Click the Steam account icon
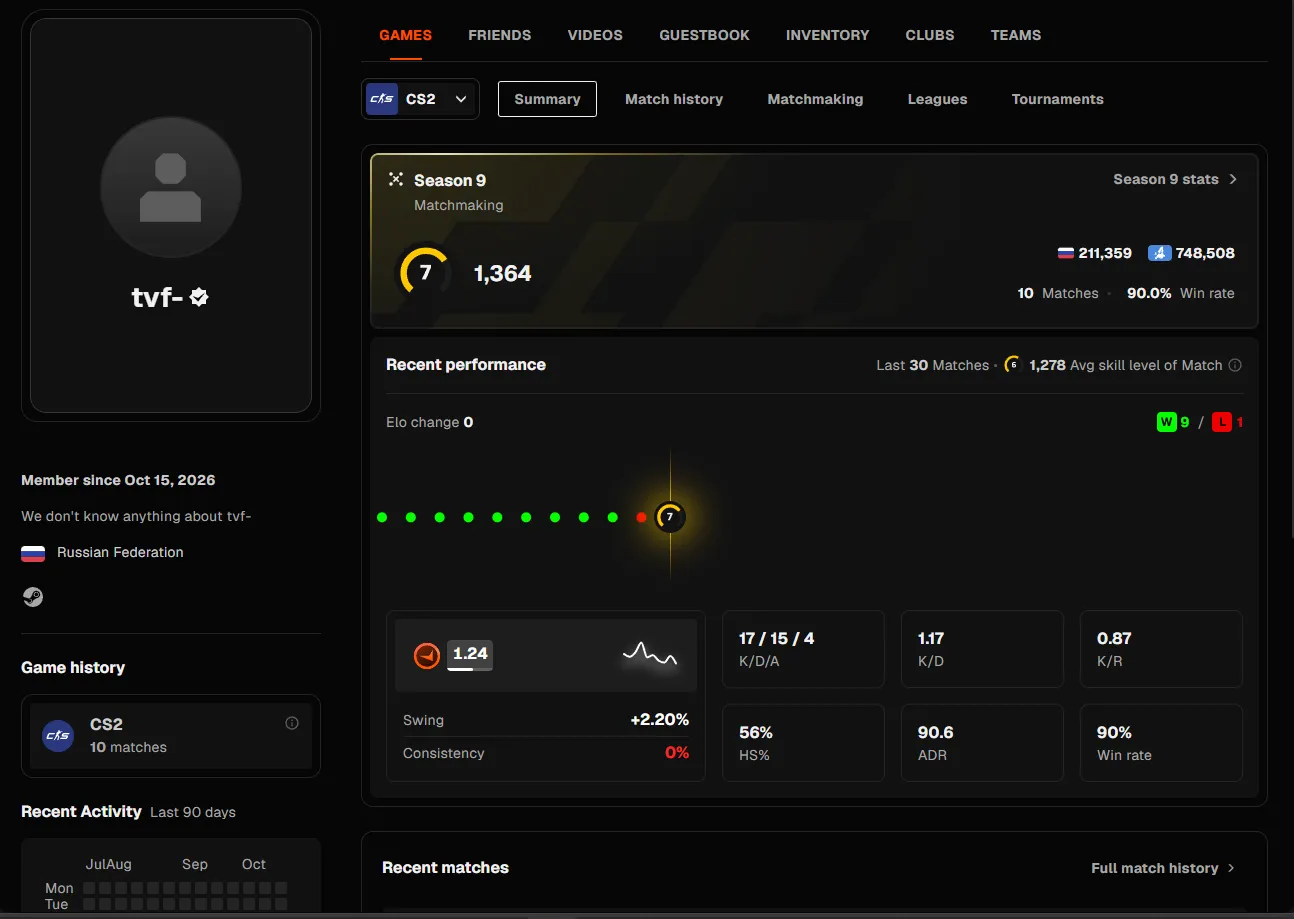1294x919 pixels. (33, 597)
